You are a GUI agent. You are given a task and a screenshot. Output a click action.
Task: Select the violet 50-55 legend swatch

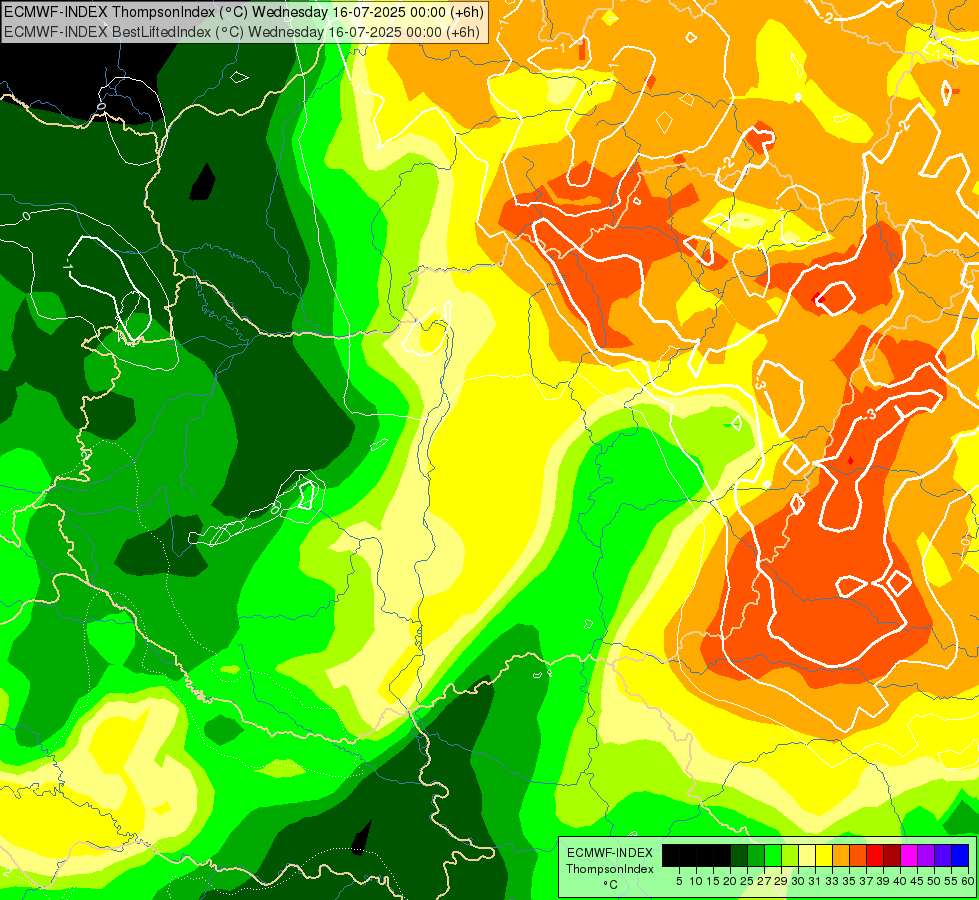pos(943,855)
